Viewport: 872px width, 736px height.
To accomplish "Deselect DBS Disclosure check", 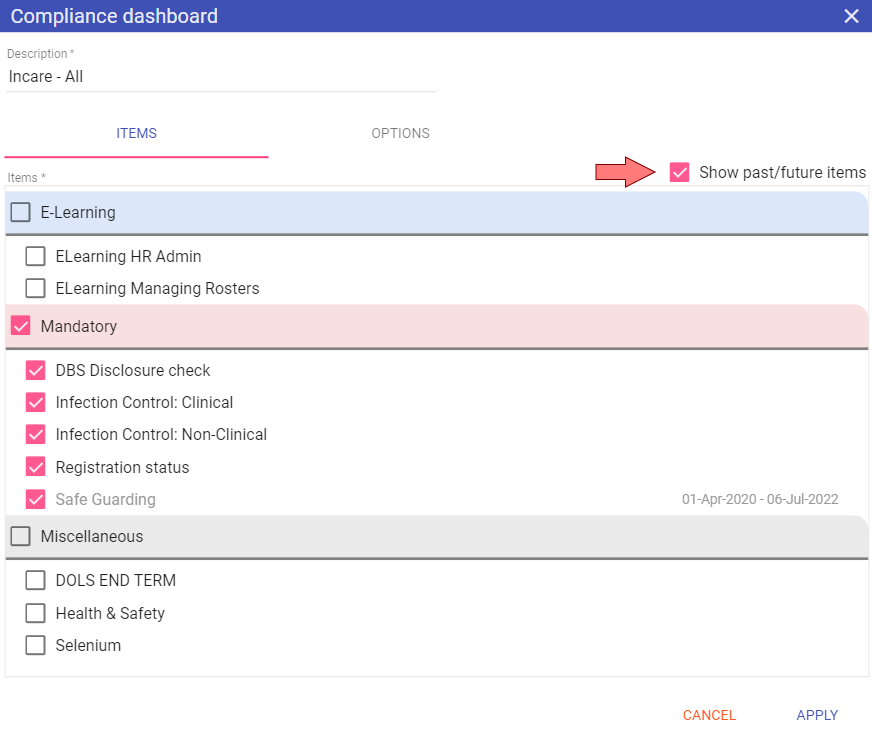I will pos(36,371).
